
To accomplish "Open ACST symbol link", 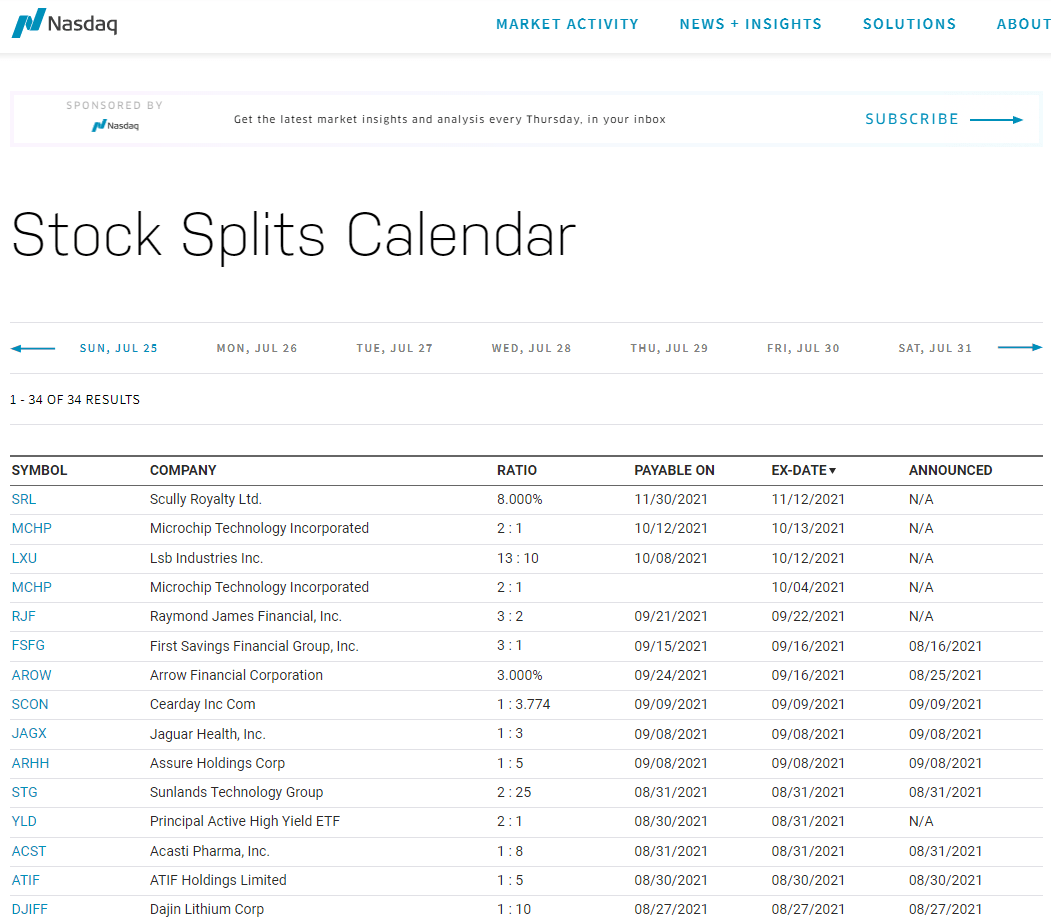I will 29,851.
